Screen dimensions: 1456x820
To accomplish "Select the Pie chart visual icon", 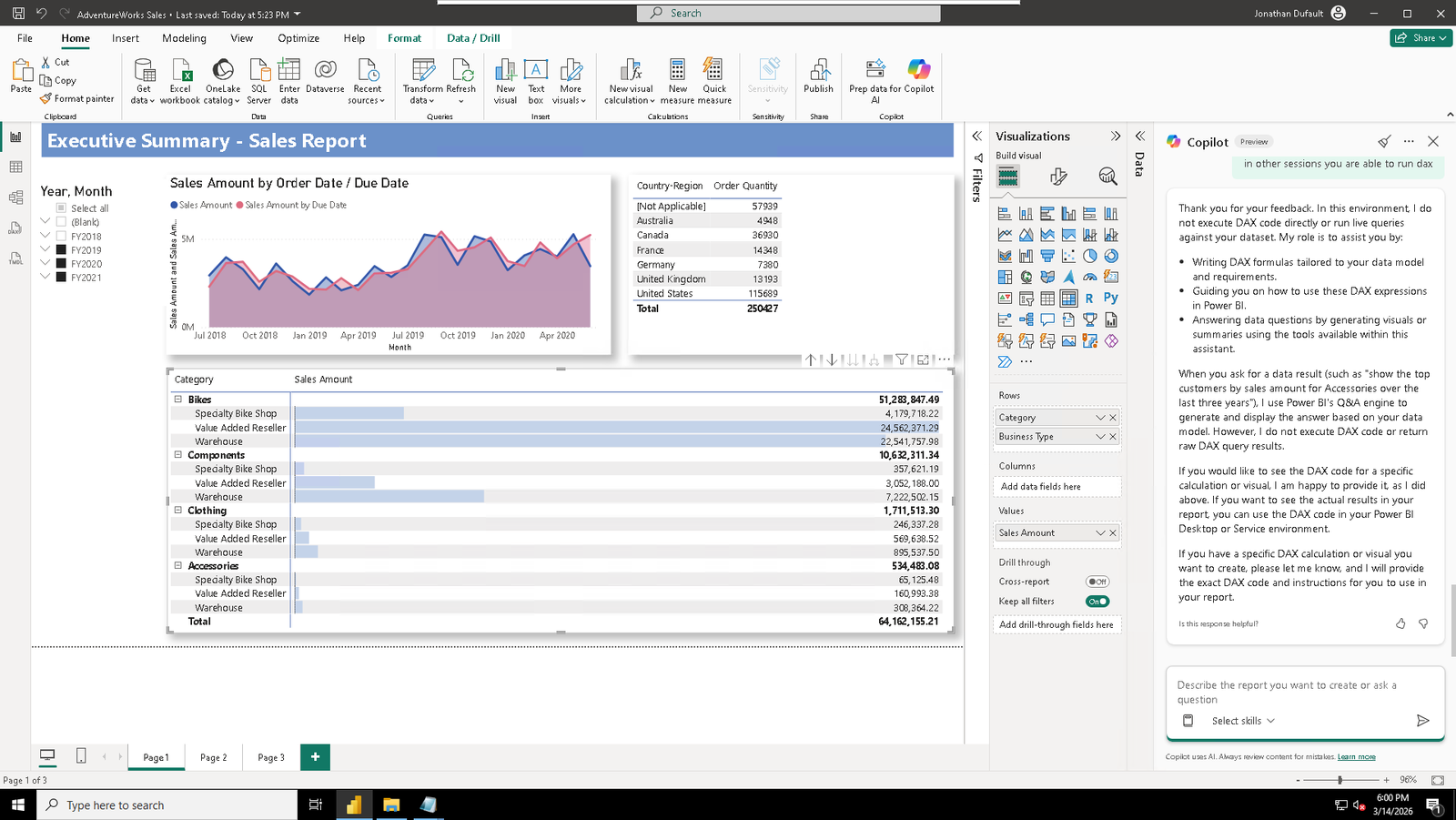I will point(1089,256).
